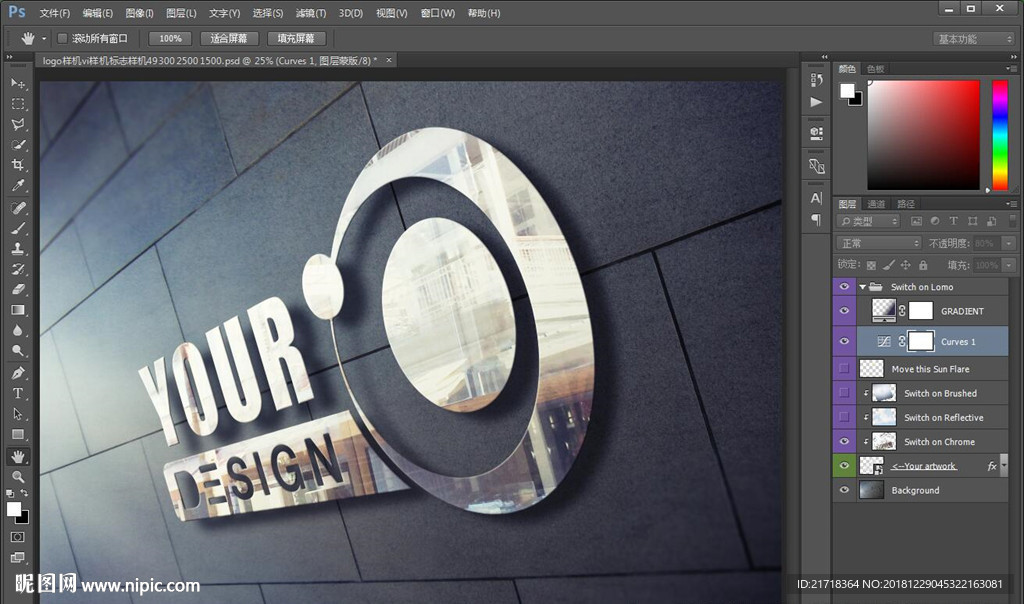1024x604 pixels.
Task: Hide the Background layer
Action: pos(845,491)
